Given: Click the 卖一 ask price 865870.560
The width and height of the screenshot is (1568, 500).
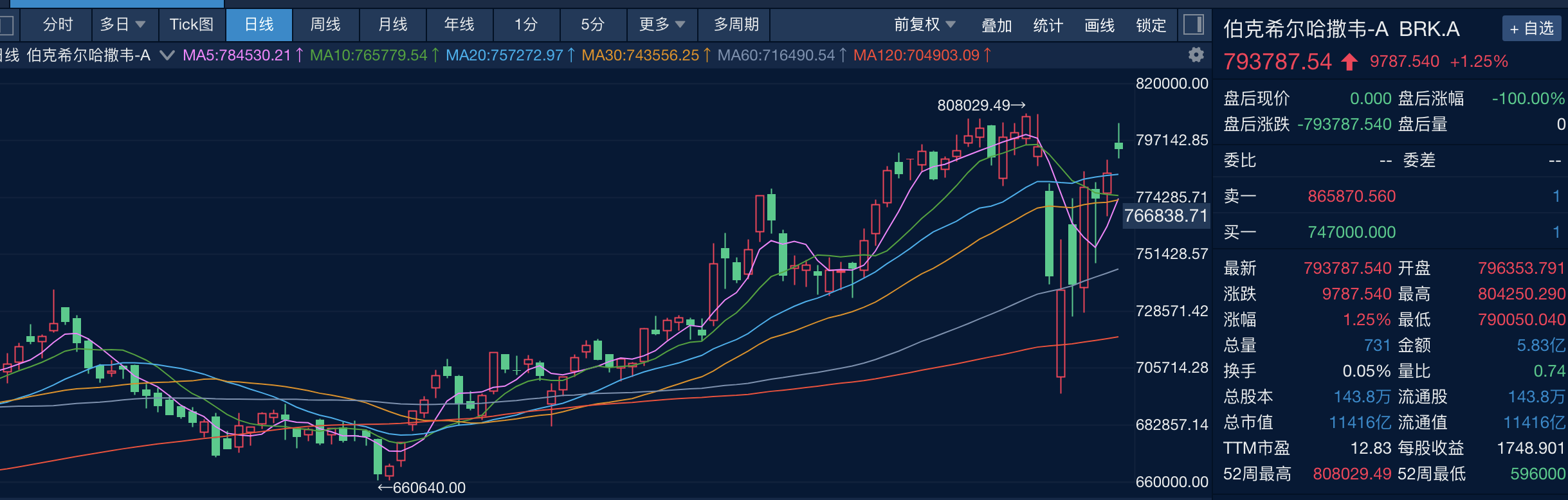Looking at the screenshot, I should click(x=1352, y=196).
